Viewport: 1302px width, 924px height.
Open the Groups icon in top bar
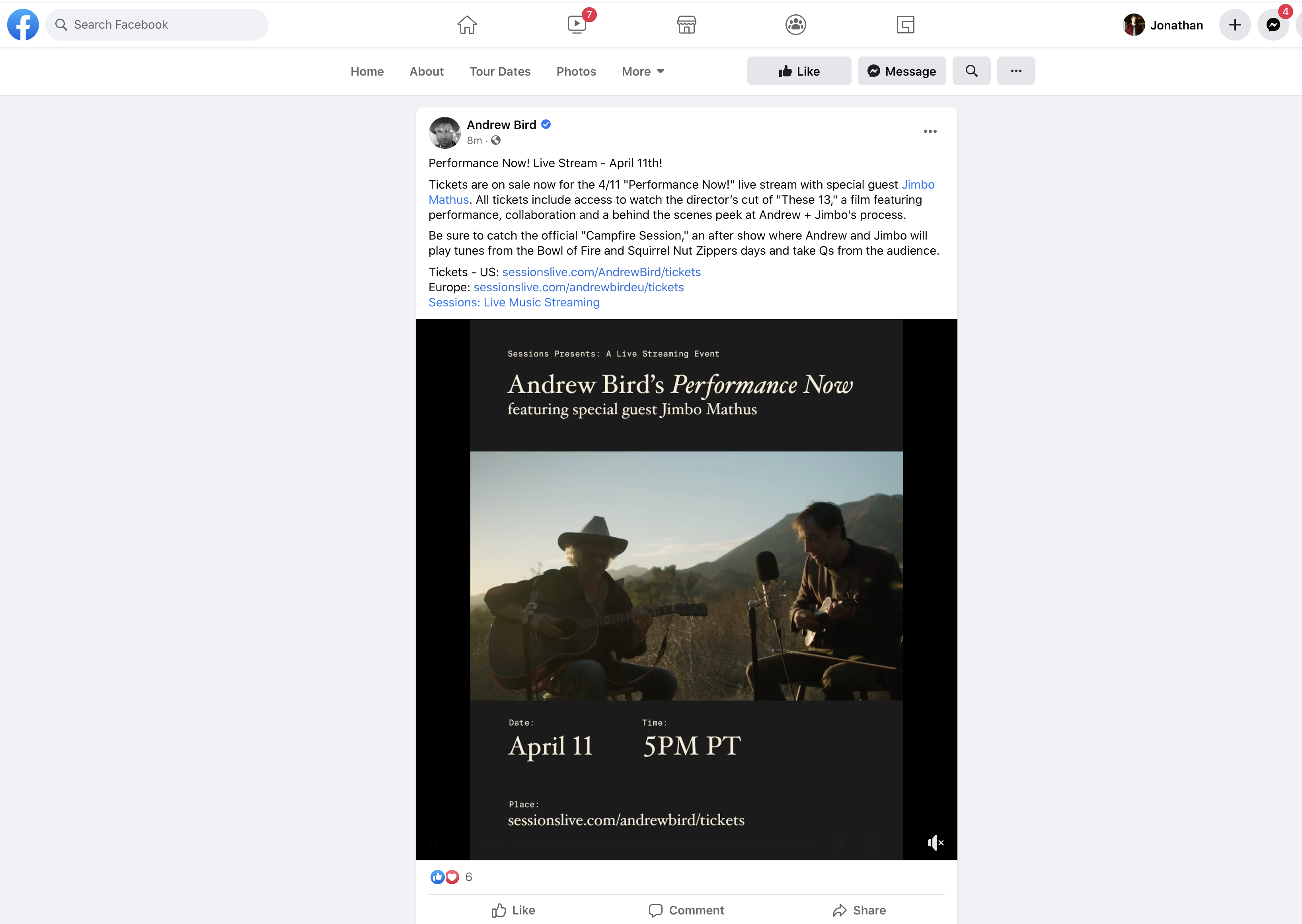pyautogui.click(x=795, y=24)
